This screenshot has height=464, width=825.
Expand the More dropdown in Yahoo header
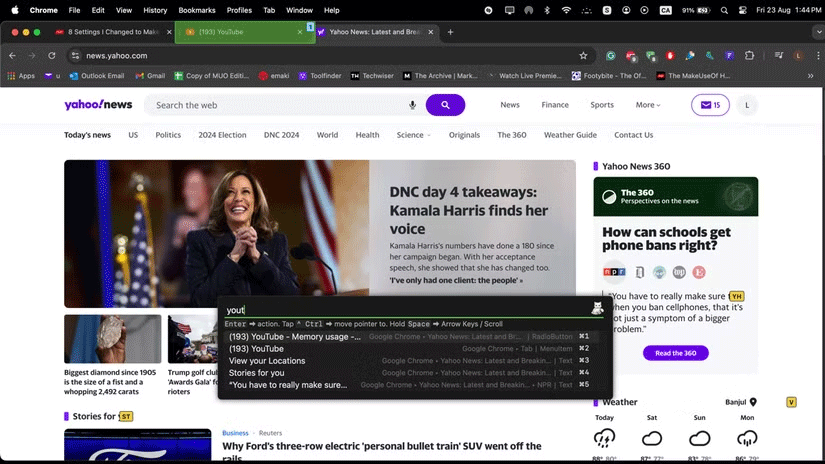coord(648,105)
